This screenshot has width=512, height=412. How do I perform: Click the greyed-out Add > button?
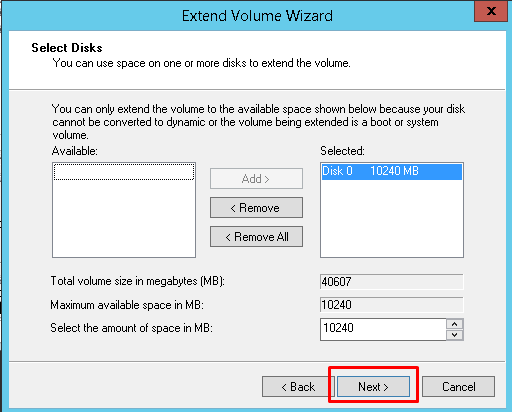[256, 179]
